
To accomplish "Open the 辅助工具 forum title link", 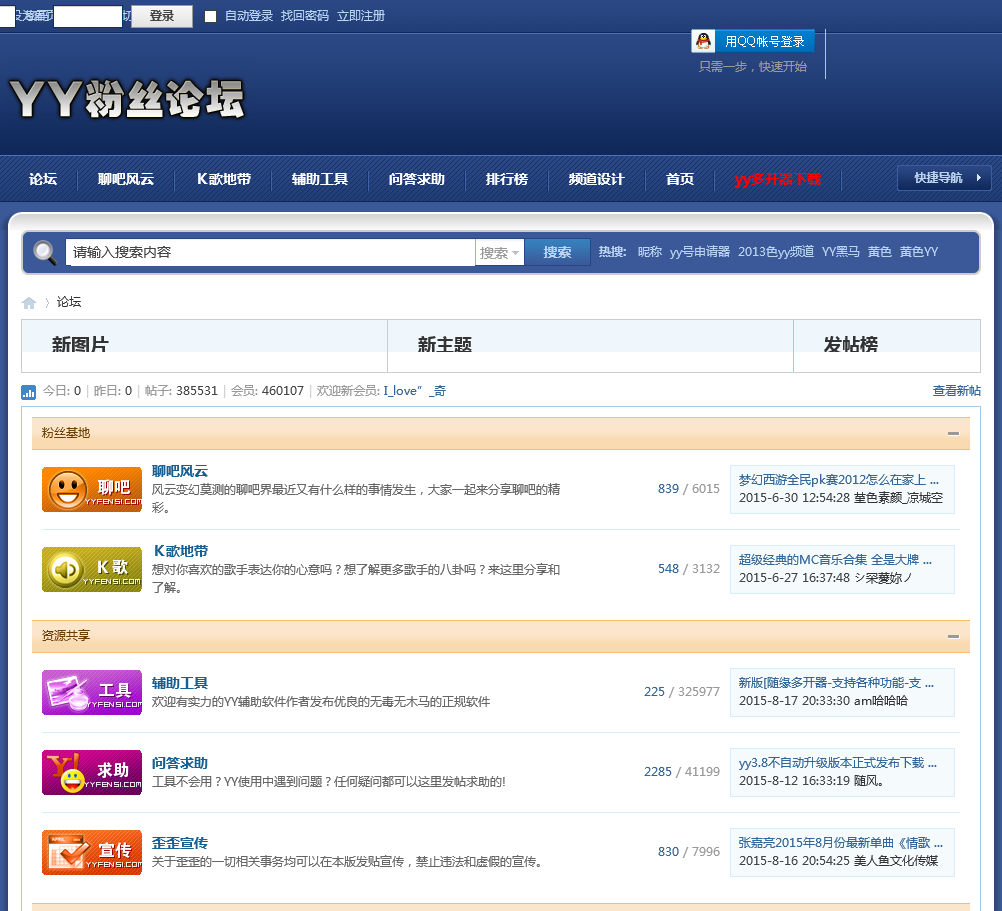I will coord(180,683).
